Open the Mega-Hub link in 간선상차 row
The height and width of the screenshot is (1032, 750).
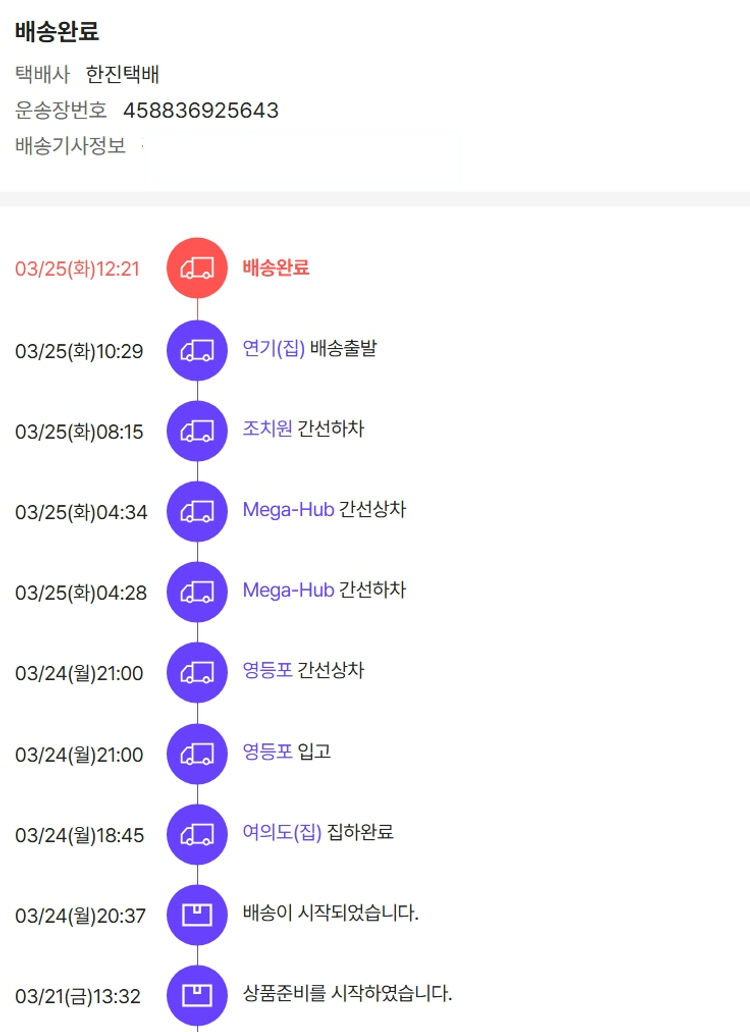pyautogui.click(x=288, y=510)
